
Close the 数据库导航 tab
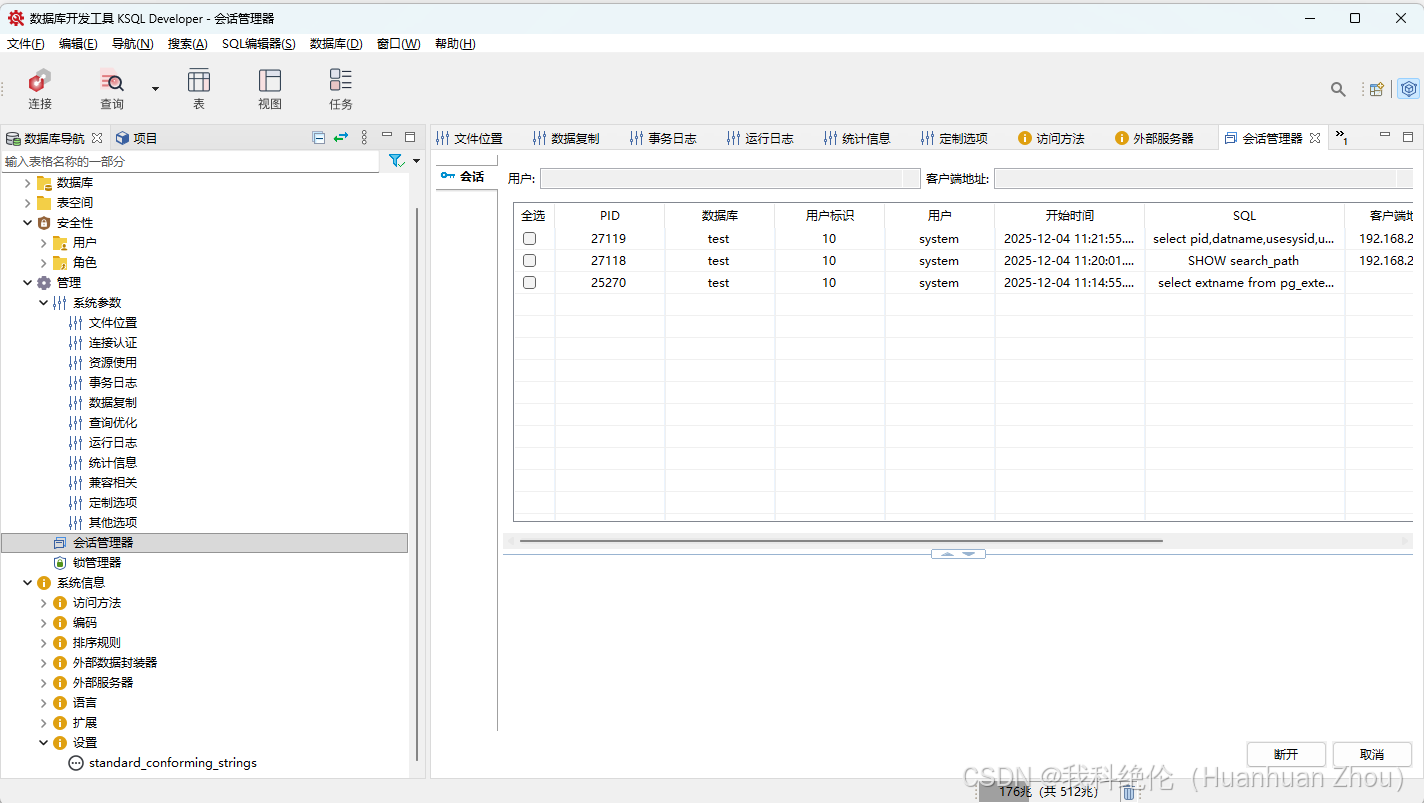(97, 138)
